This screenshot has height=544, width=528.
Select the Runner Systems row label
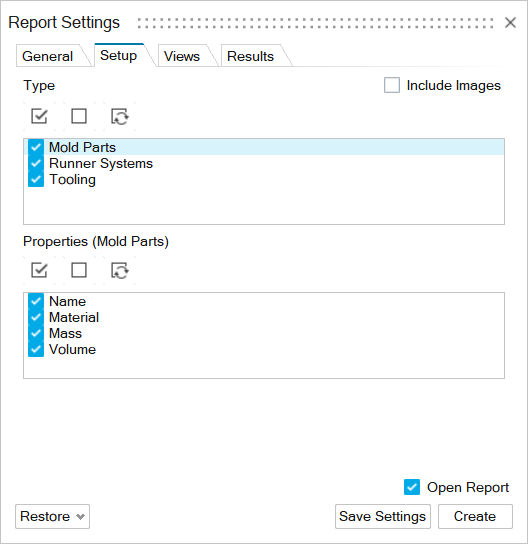tap(101, 163)
